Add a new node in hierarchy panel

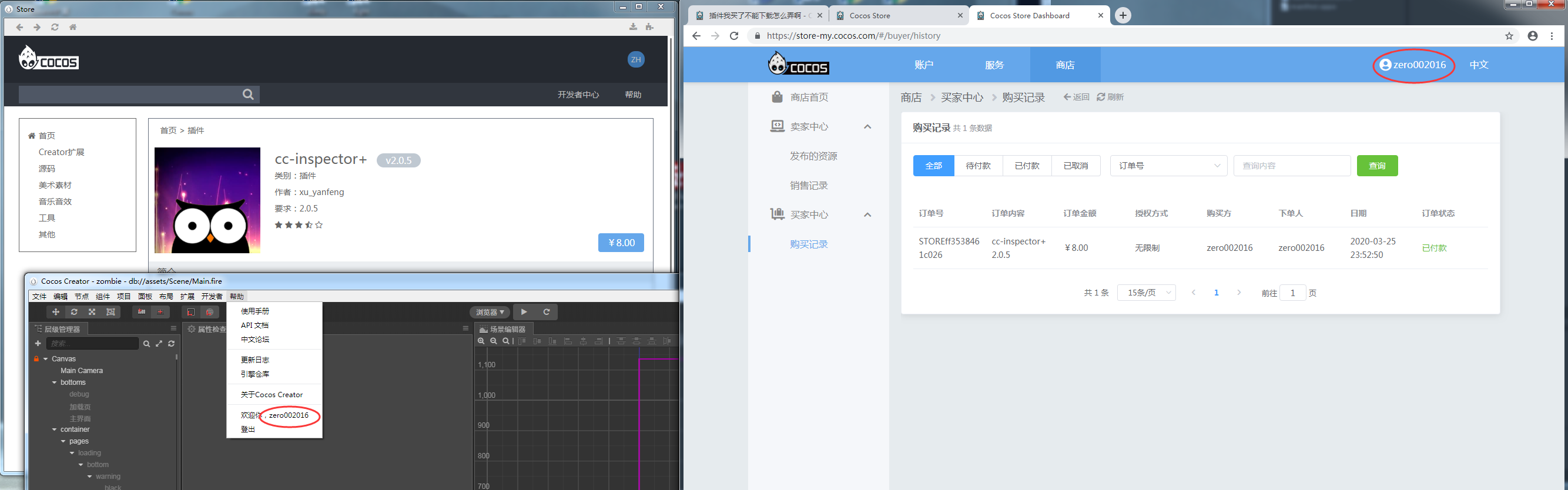coord(38,343)
